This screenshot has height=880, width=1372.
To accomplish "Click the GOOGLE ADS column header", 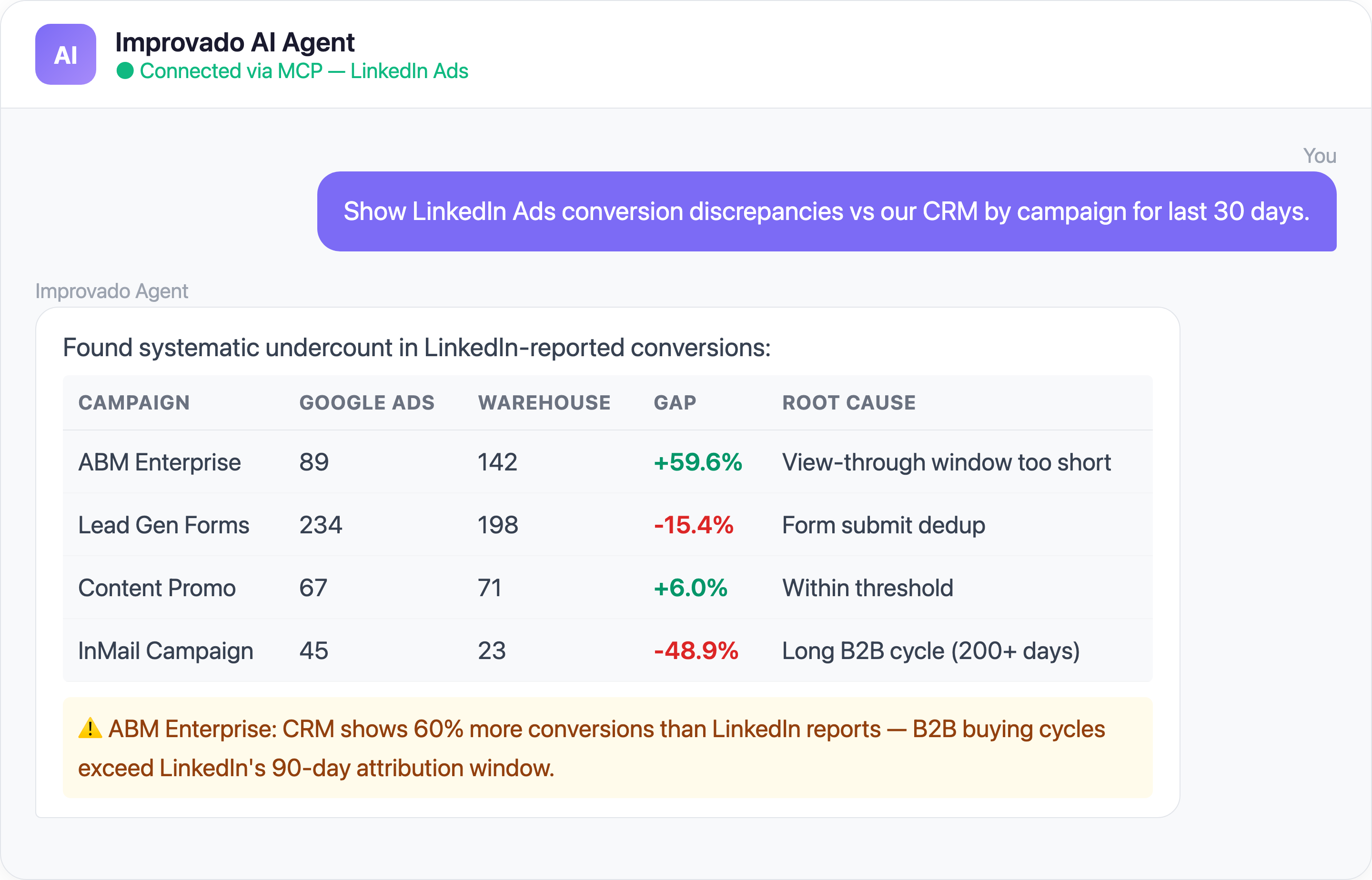I will (x=366, y=402).
